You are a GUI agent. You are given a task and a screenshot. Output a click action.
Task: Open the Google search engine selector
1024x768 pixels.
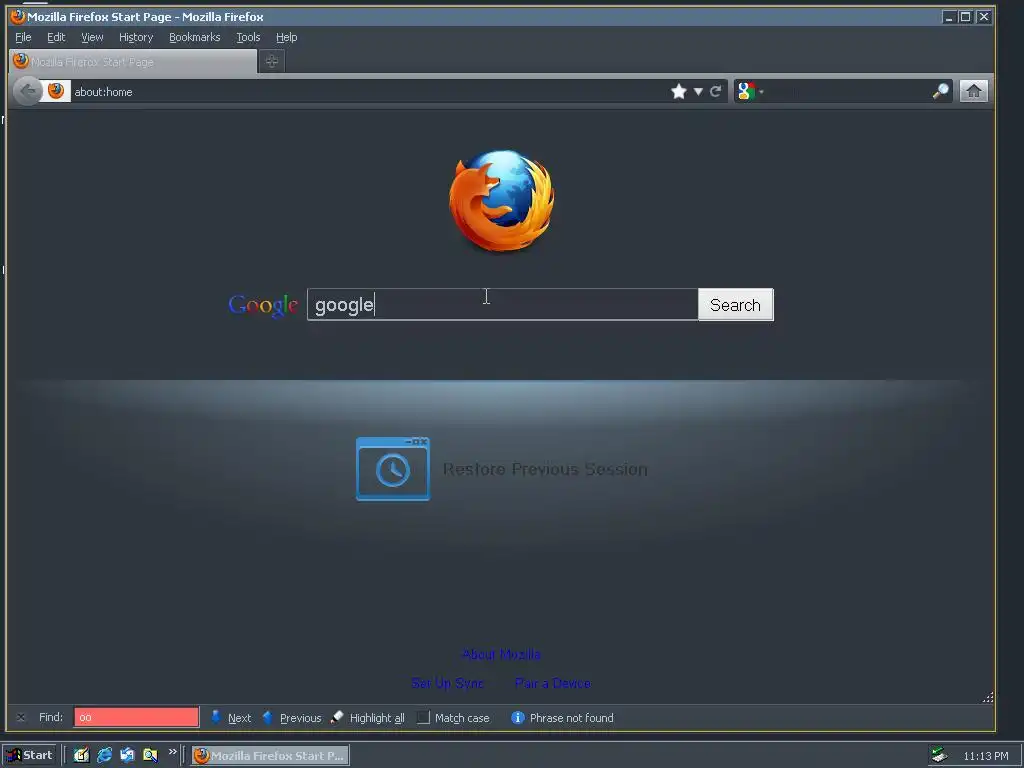click(x=750, y=91)
